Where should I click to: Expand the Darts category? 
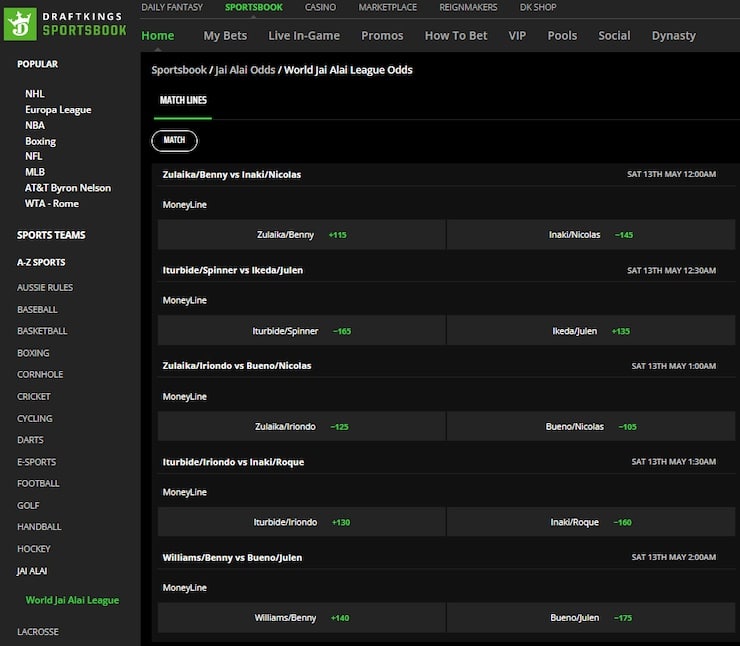[x=30, y=440]
